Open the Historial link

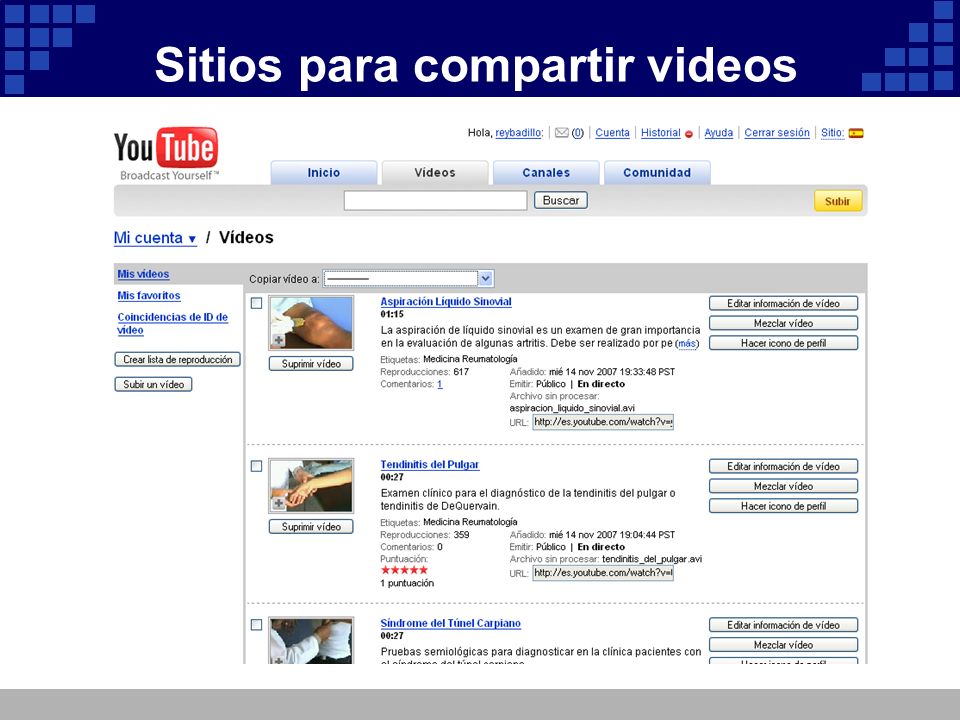[x=661, y=133]
